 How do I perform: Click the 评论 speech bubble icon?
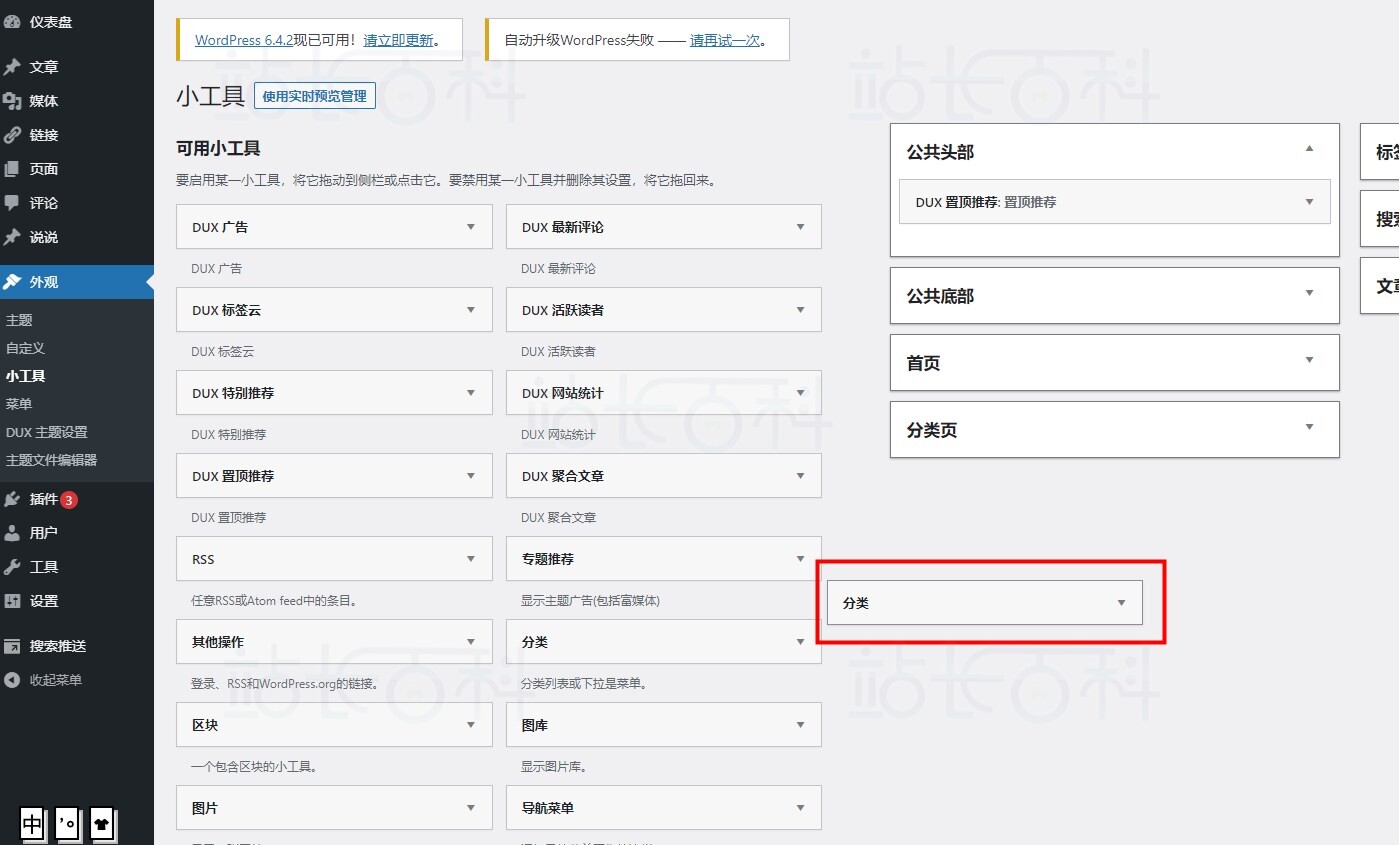tap(12, 203)
